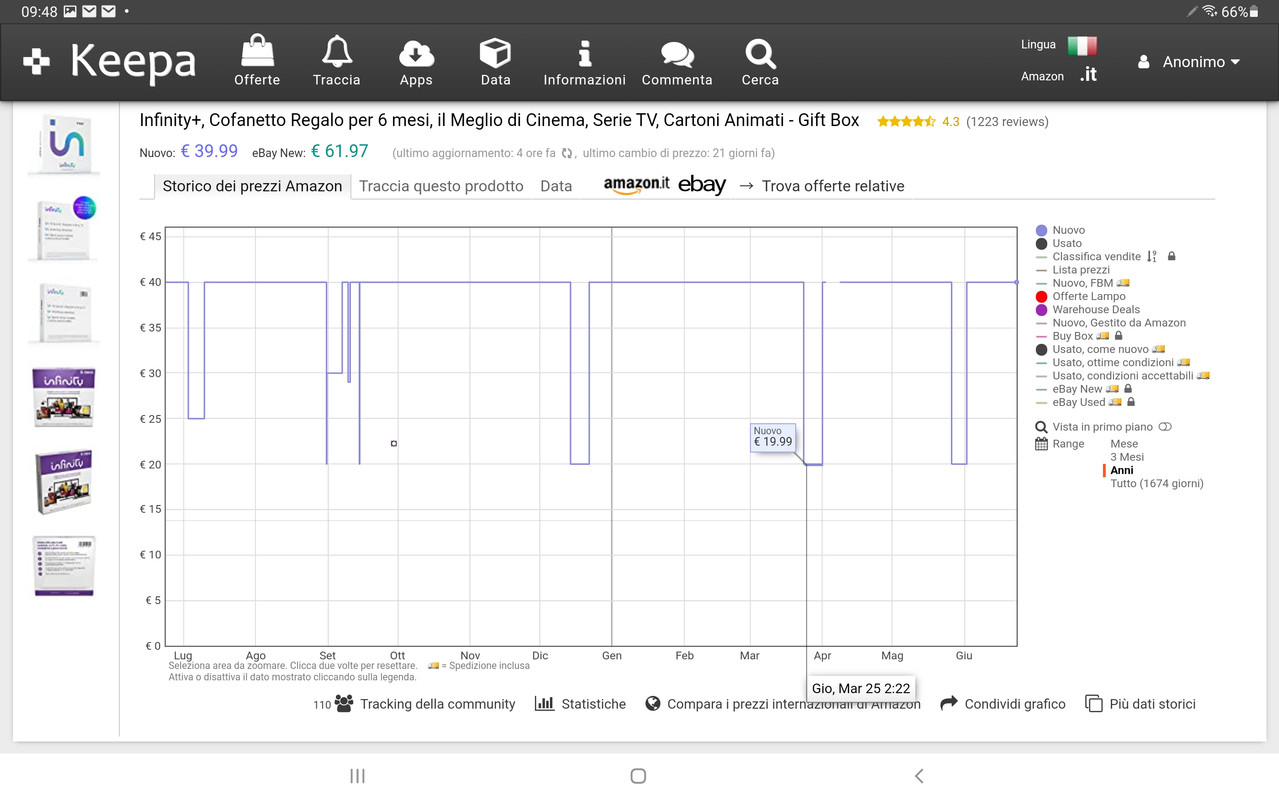The width and height of the screenshot is (1279, 800).
Task: Click the refresh update icon
Action: 567,153
